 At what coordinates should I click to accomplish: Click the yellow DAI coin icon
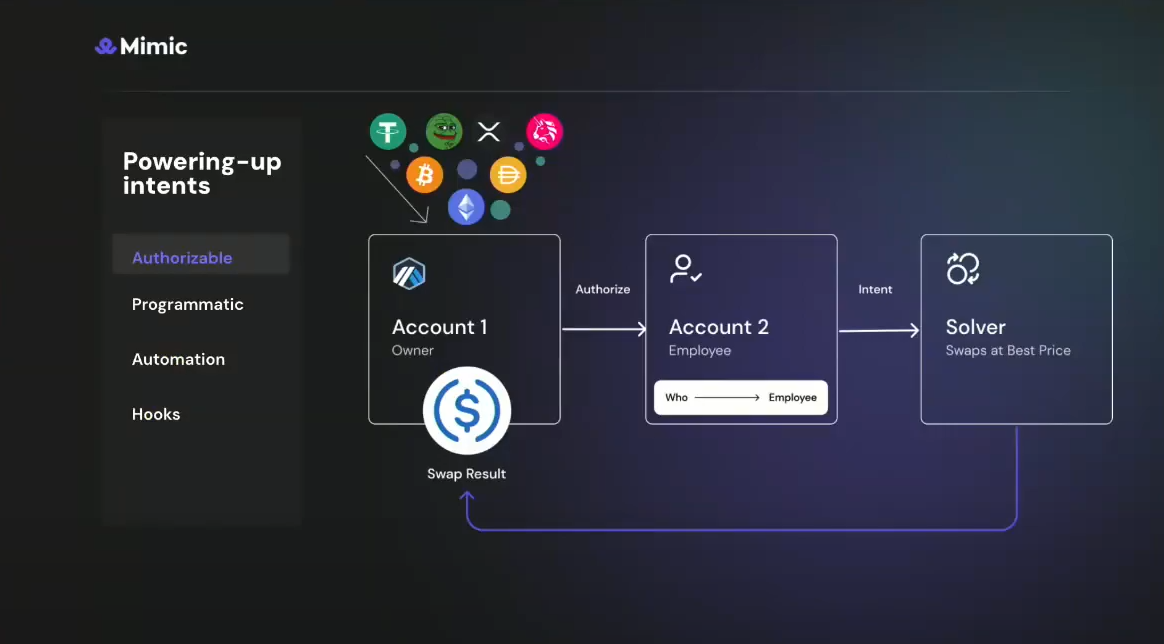(508, 176)
